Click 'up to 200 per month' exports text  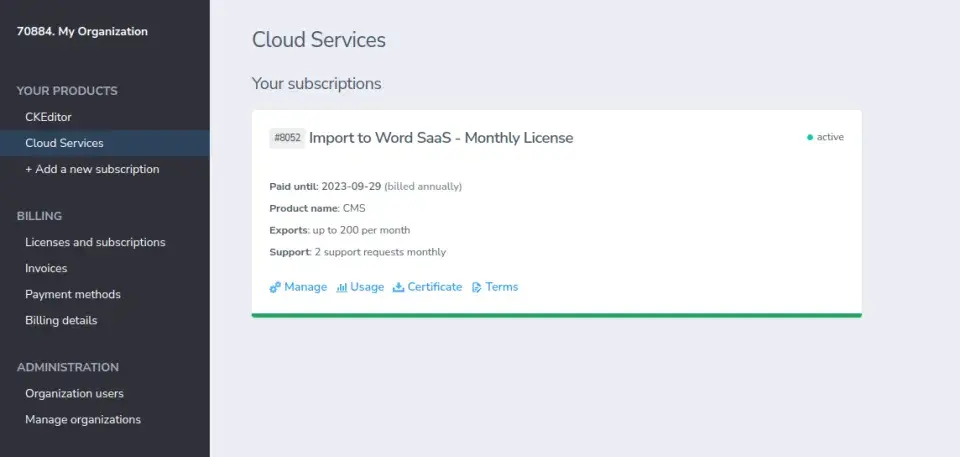click(361, 230)
